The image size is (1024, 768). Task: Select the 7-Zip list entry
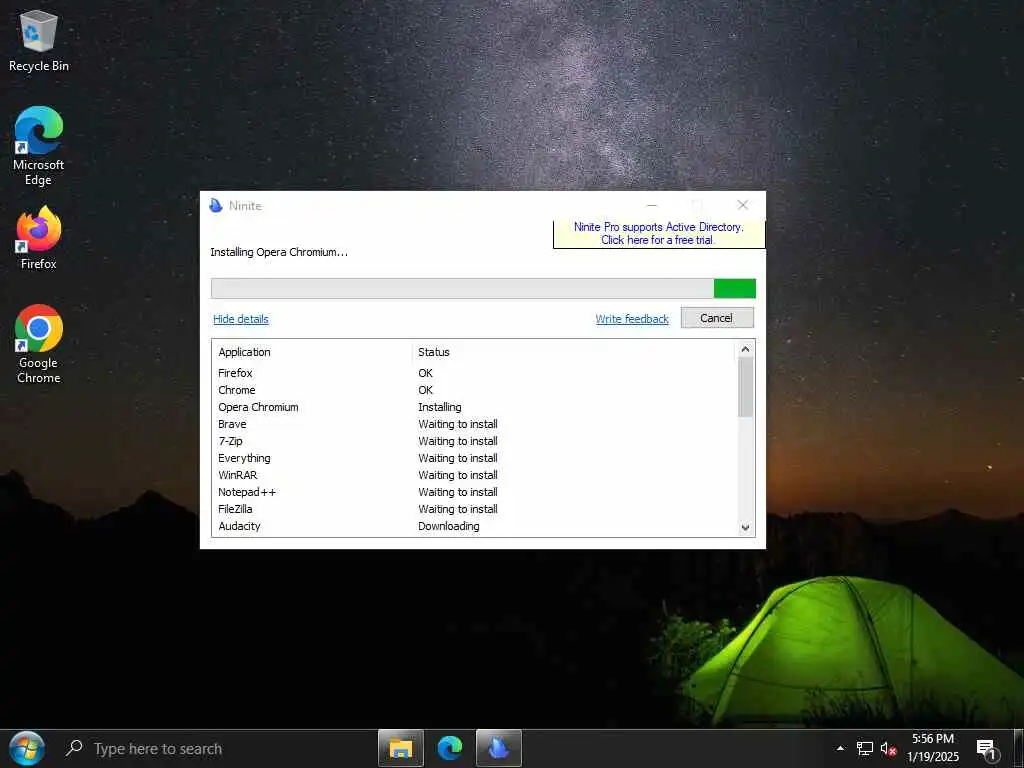(x=475, y=441)
